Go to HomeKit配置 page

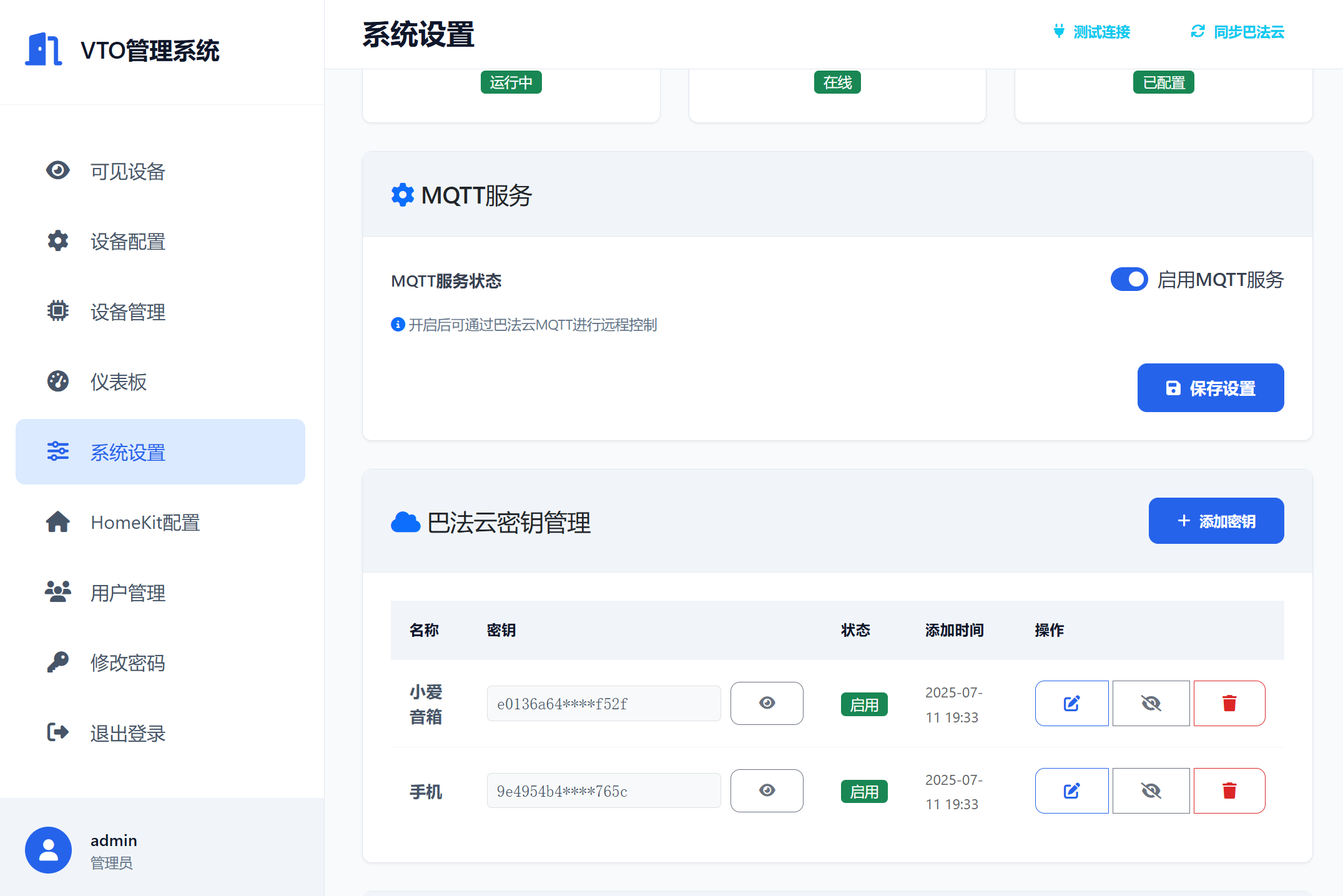coord(145,522)
